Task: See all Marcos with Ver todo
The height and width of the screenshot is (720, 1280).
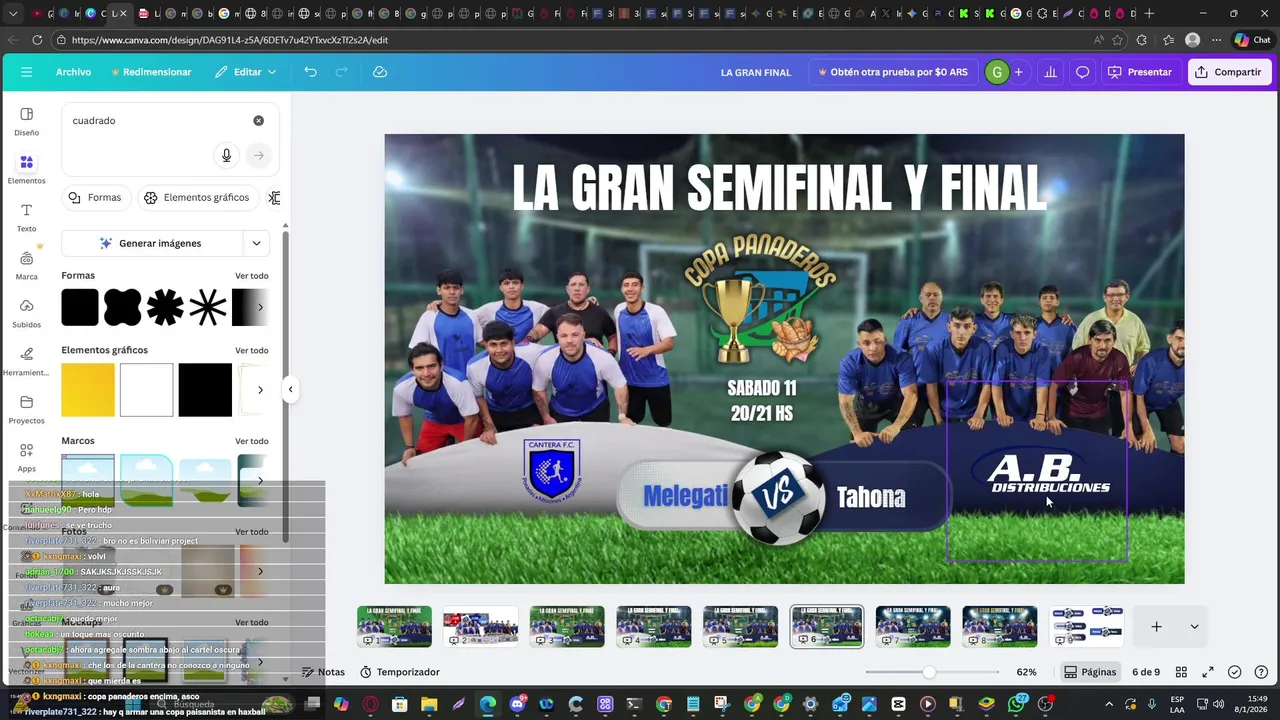Action: 252,441
